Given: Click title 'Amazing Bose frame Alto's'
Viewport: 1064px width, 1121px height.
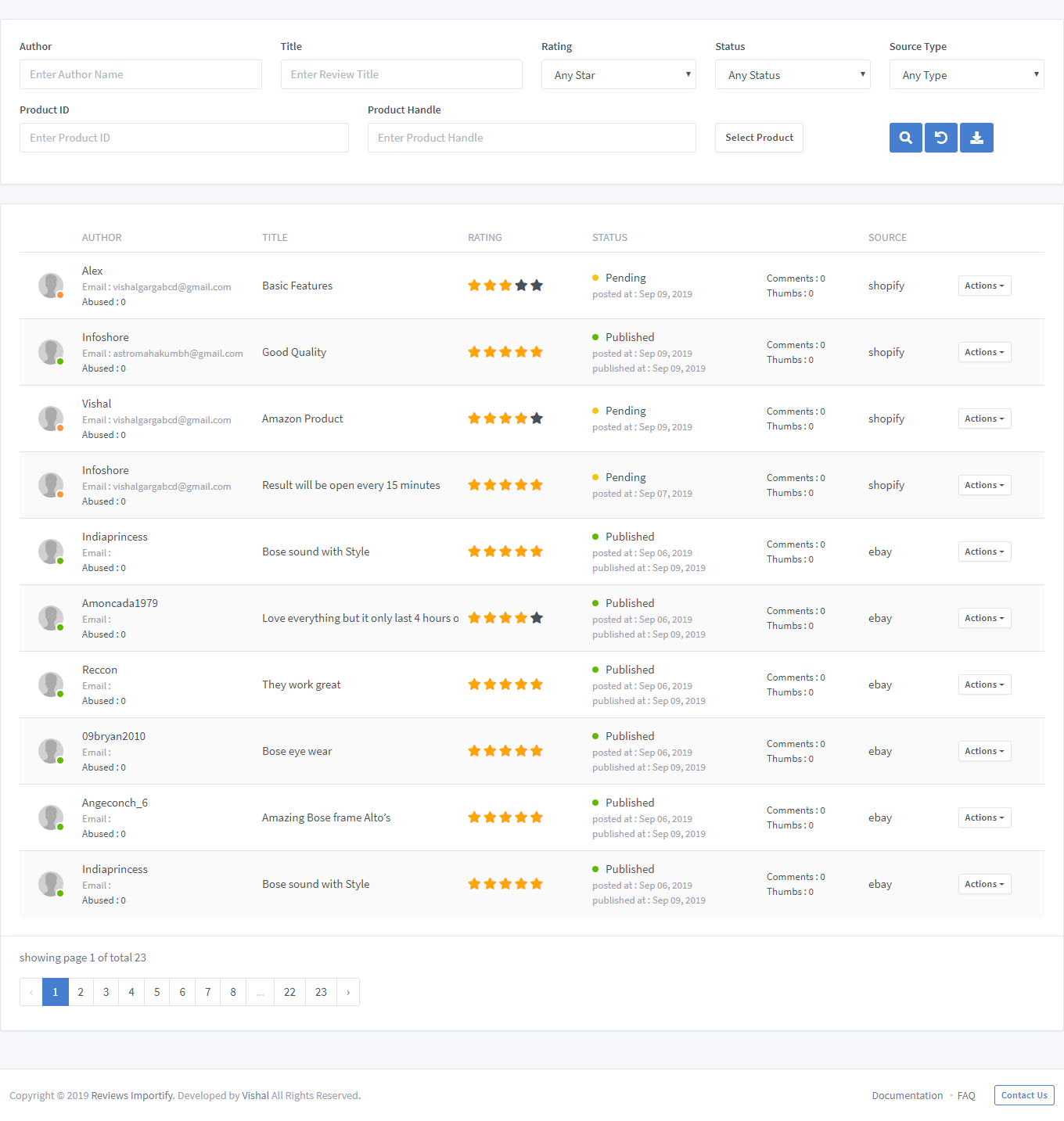Looking at the screenshot, I should tap(326, 817).
